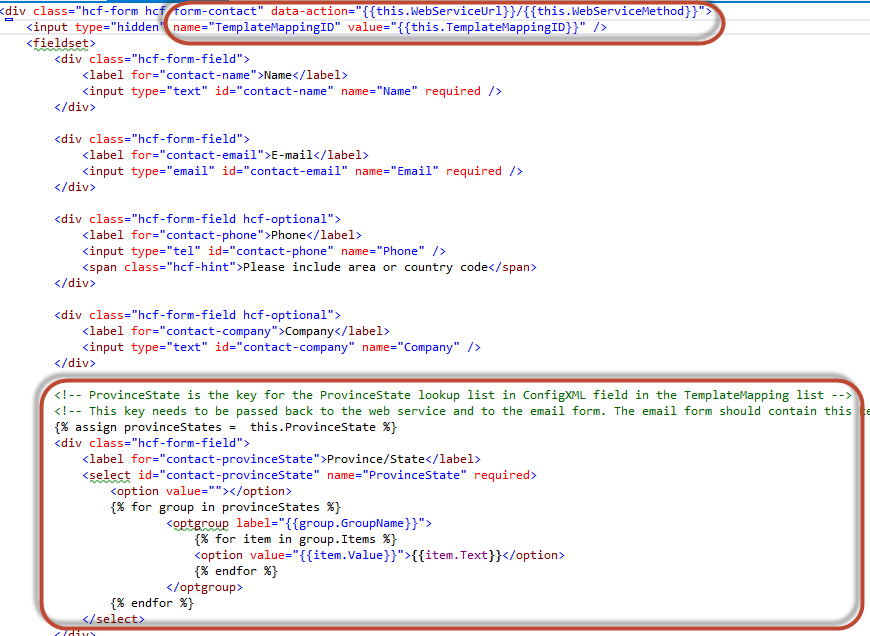Click id="contact-provinceState" on the select
Image resolution: width=870 pixels, height=636 pixels.
[229, 475]
